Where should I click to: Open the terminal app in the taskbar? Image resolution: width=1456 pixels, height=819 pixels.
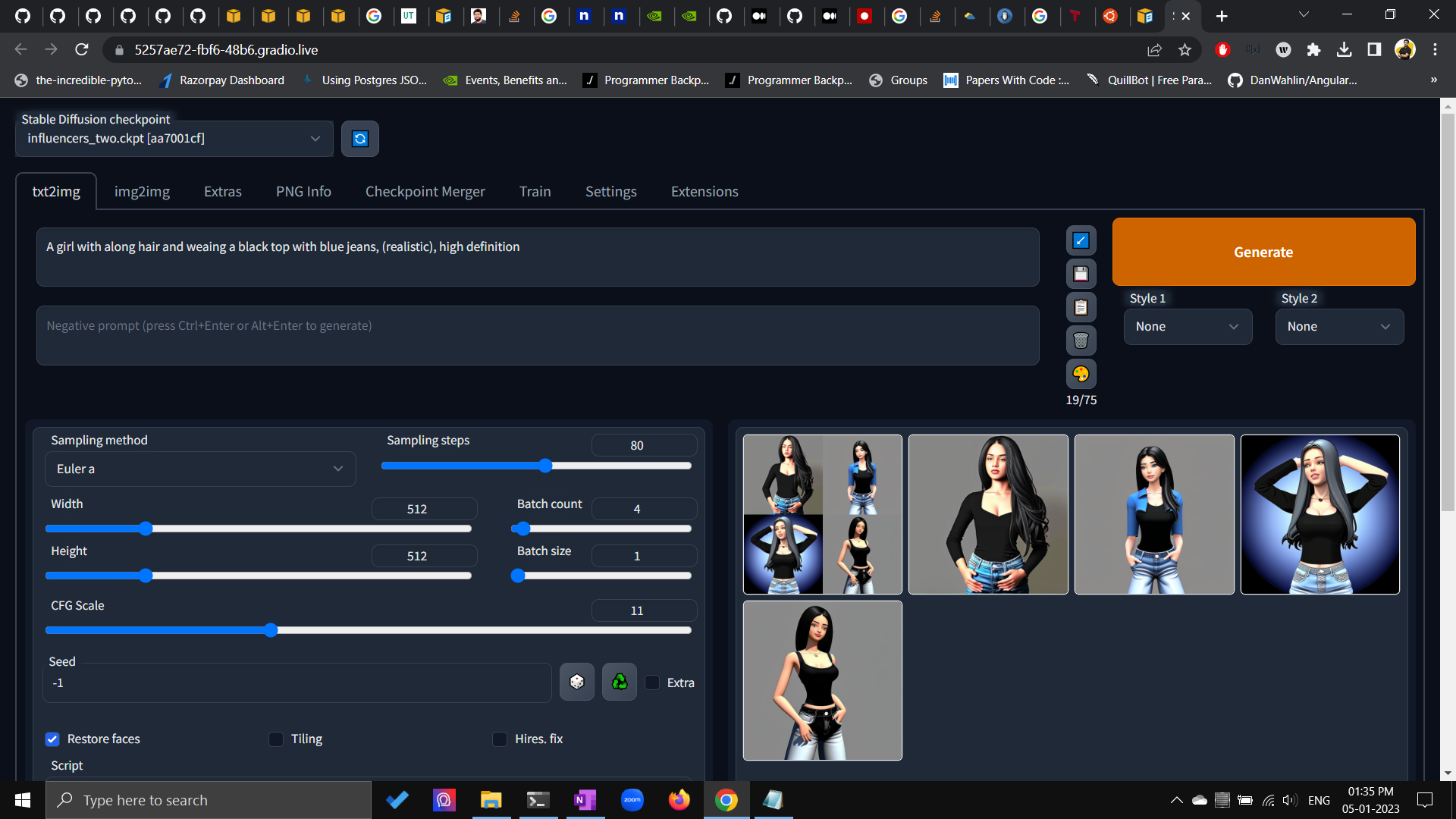point(538,800)
